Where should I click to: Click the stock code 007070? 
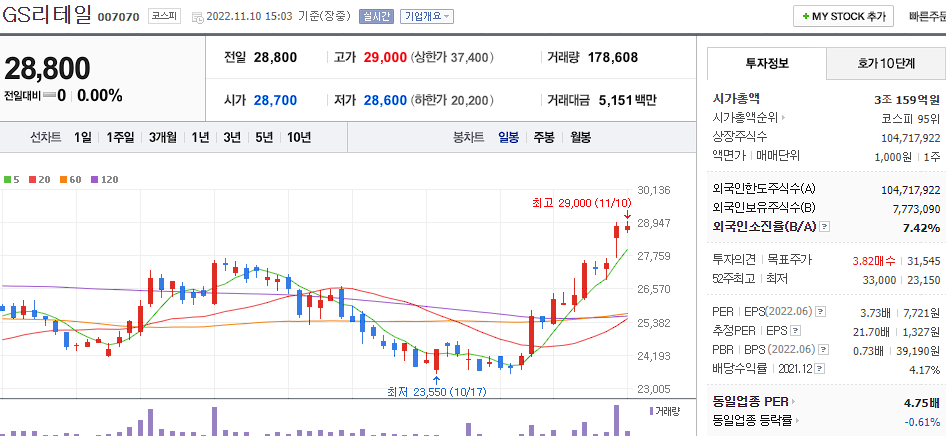[119, 17]
